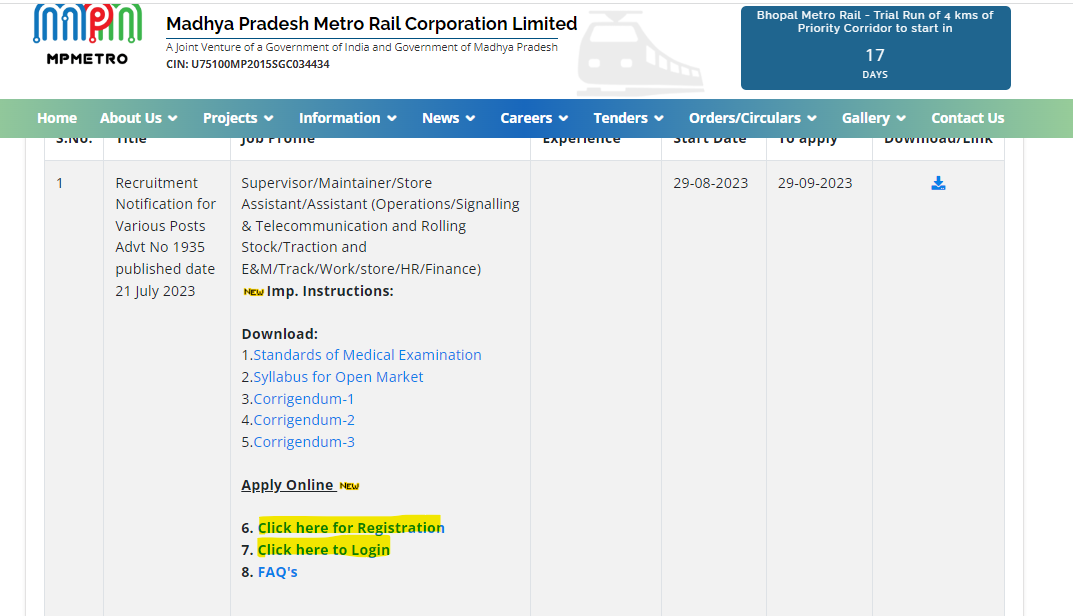Image resolution: width=1073 pixels, height=616 pixels.
Task: Open the Home menu item
Action: [x=57, y=118]
